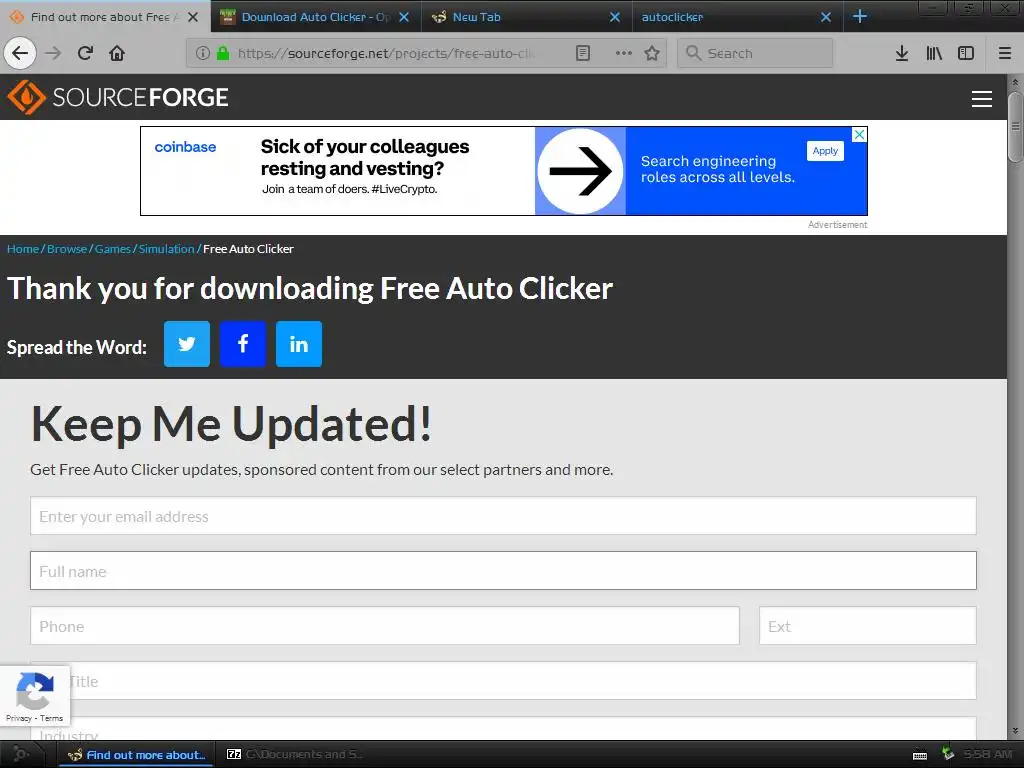Click the keyboard tray icon

pos(920,755)
